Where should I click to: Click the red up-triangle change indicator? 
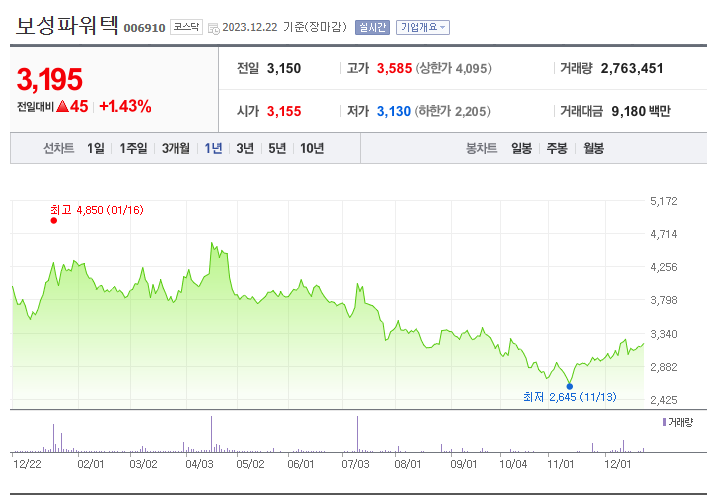pyautogui.click(x=63, y=106)
